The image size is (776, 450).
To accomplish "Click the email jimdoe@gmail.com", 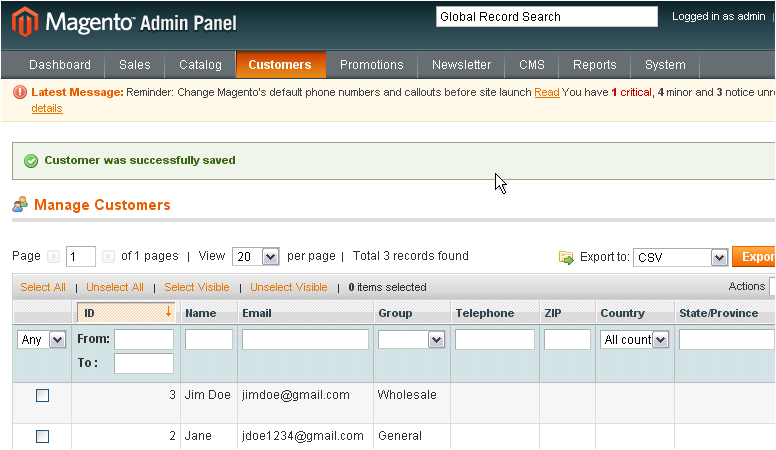I will (296, 395).
